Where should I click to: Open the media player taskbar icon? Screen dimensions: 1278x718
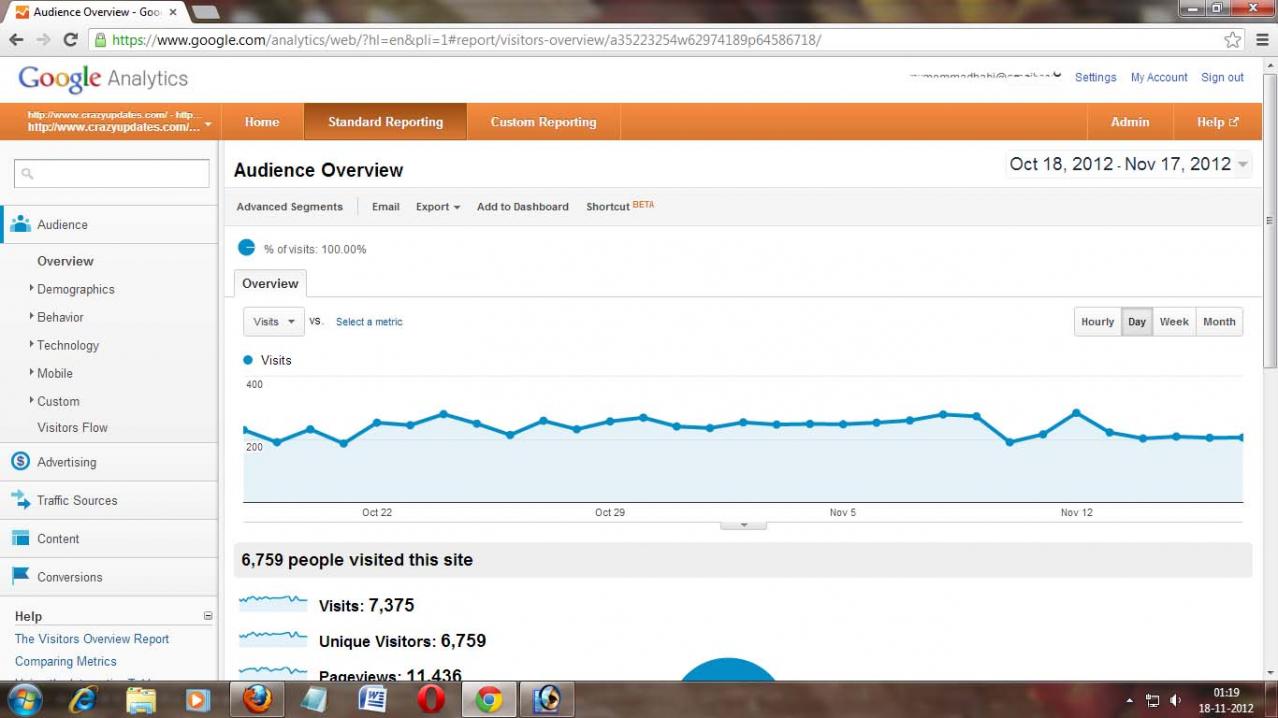[199, 700]
